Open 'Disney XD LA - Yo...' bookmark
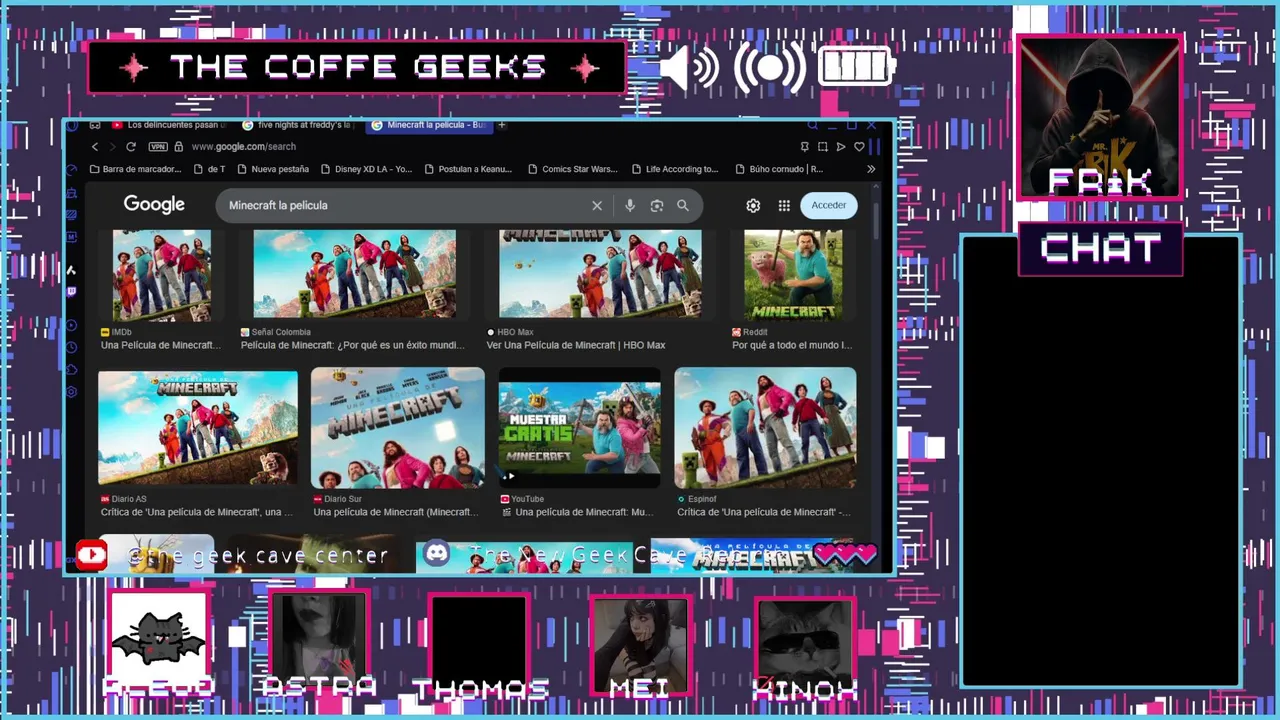Screen dimensions: 1280x720 (366, 169)
